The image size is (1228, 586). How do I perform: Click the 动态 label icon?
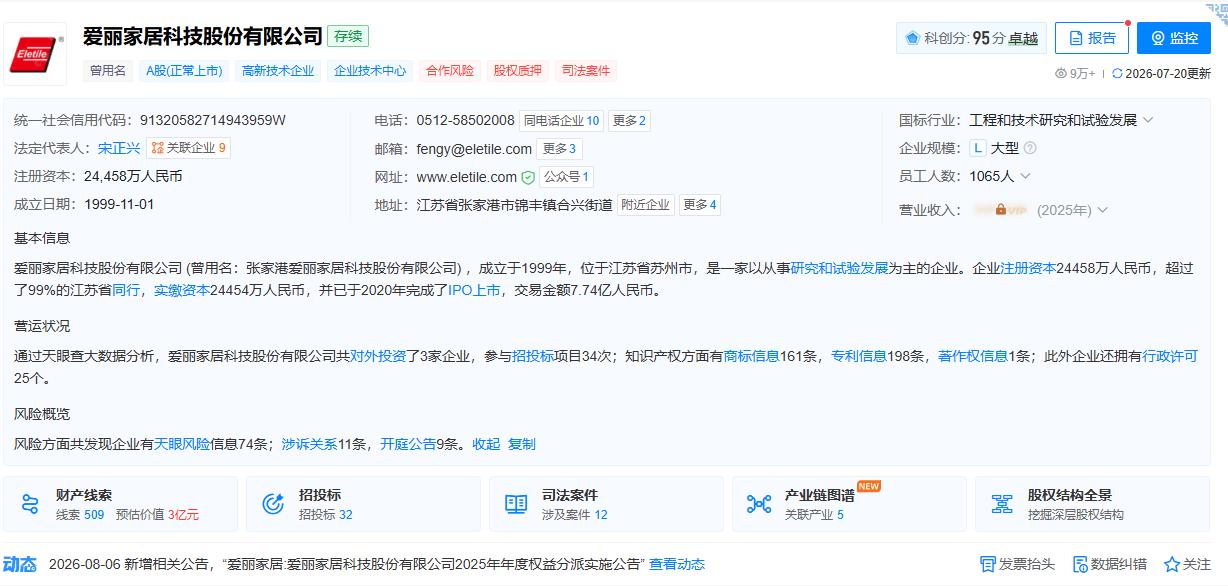click(19, 564)
